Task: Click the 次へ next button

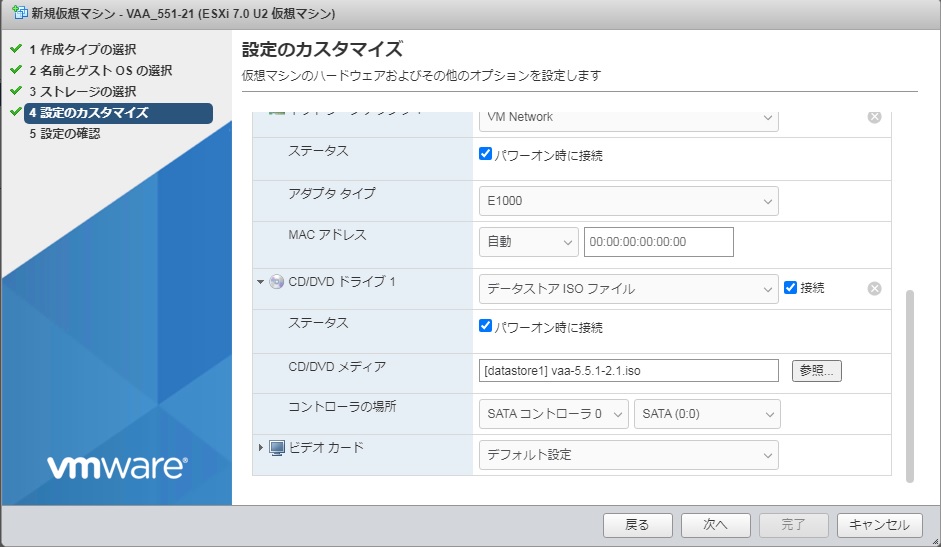Action: [x=715, y=525]
